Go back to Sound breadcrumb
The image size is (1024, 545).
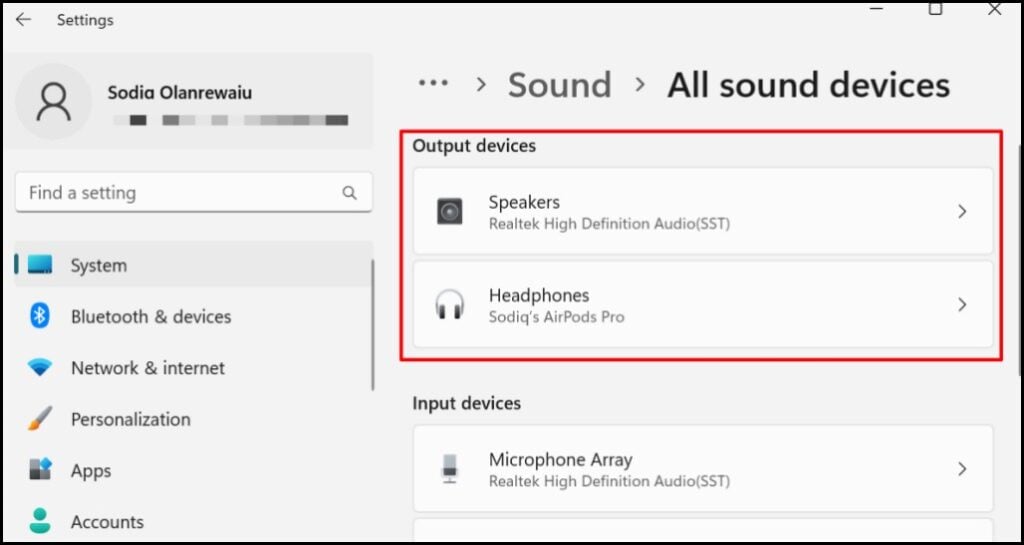click(x=559, y=85)
